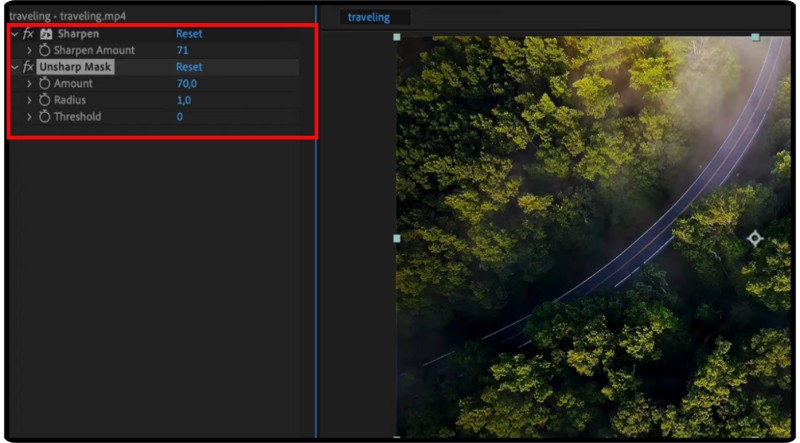Expand the Sharpen Amount property

coord(29,50)
